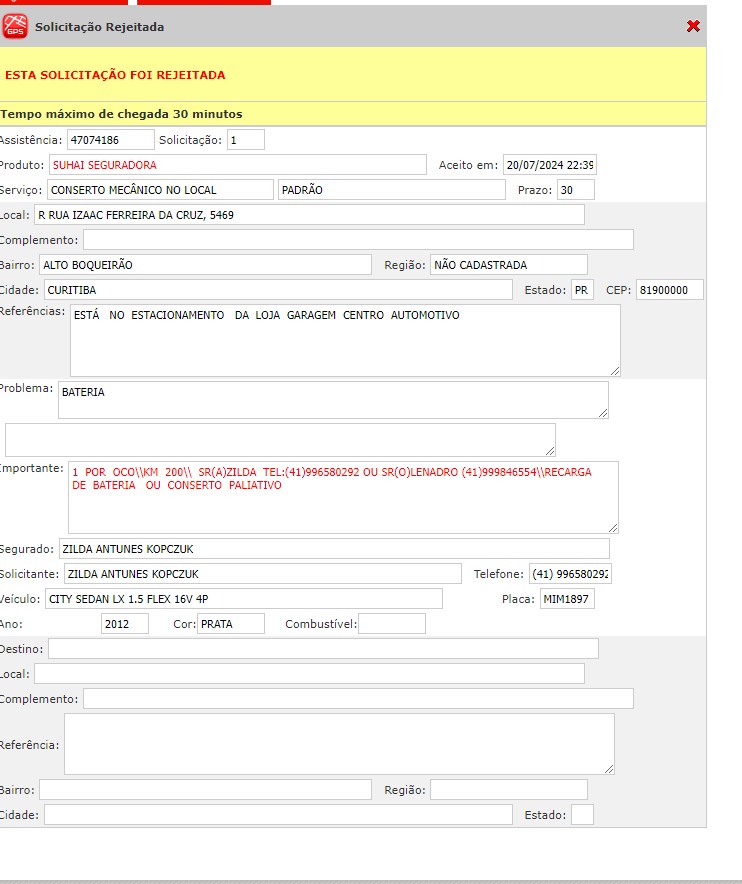Click the destination Referência text area

tap(339, 744)
